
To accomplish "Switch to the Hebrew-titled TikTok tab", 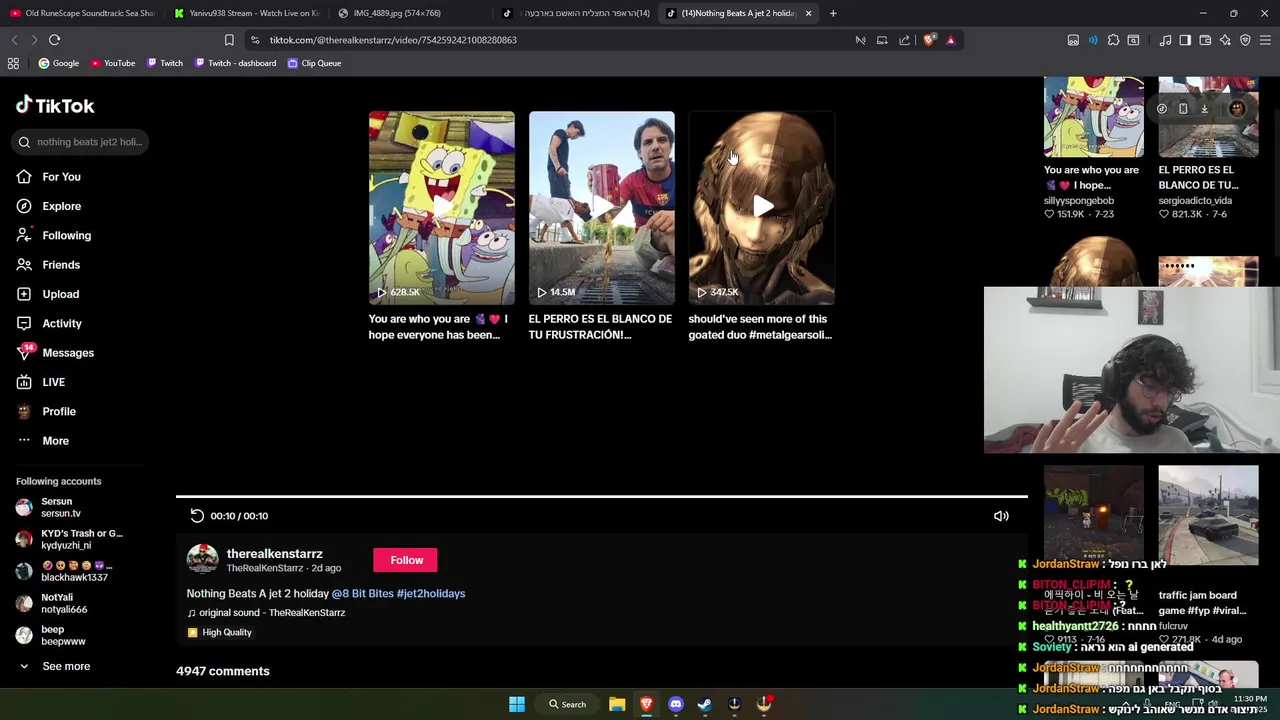I will pos(578,13).
